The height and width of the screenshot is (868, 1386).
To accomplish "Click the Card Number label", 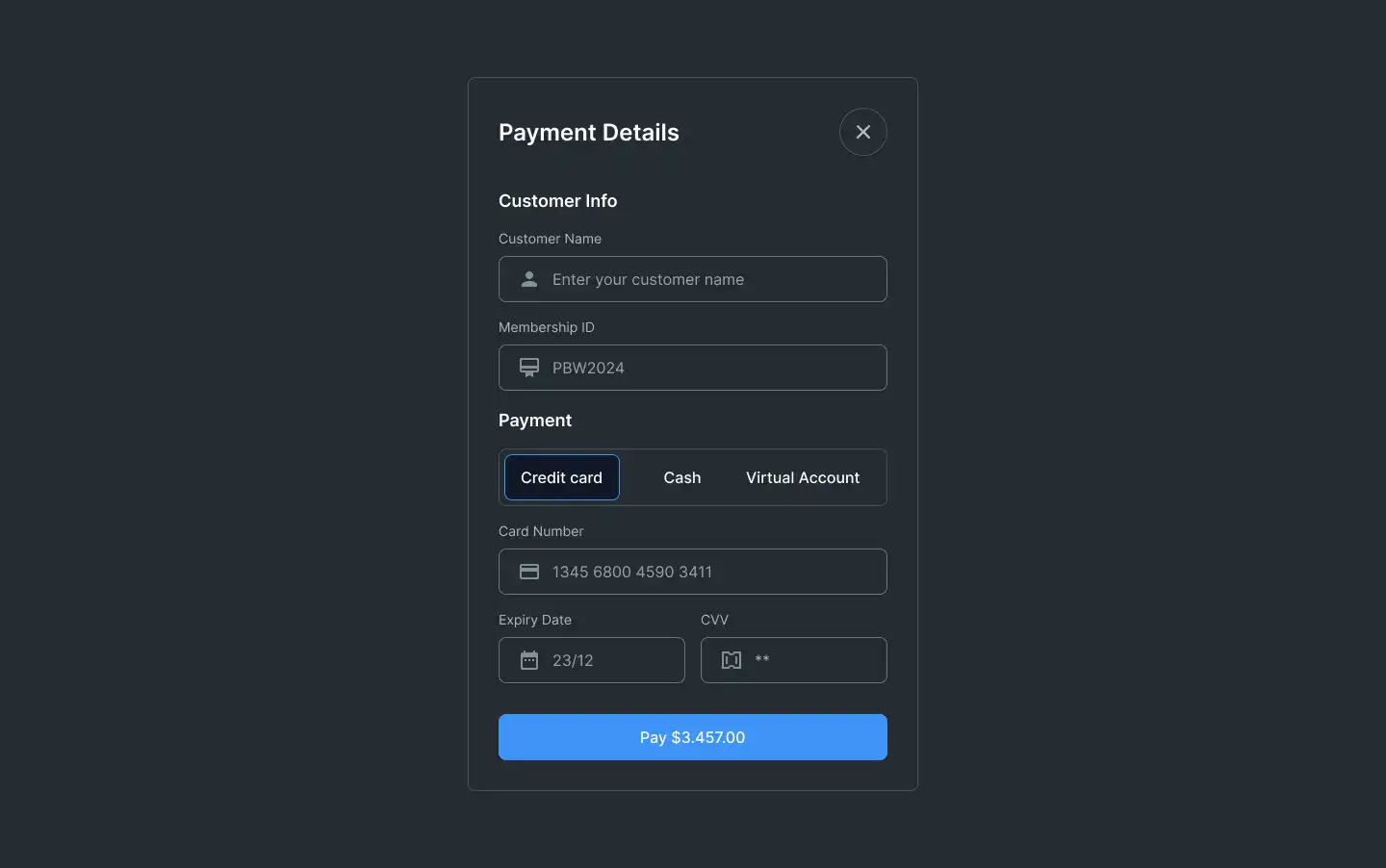I will tap(541, 531).
